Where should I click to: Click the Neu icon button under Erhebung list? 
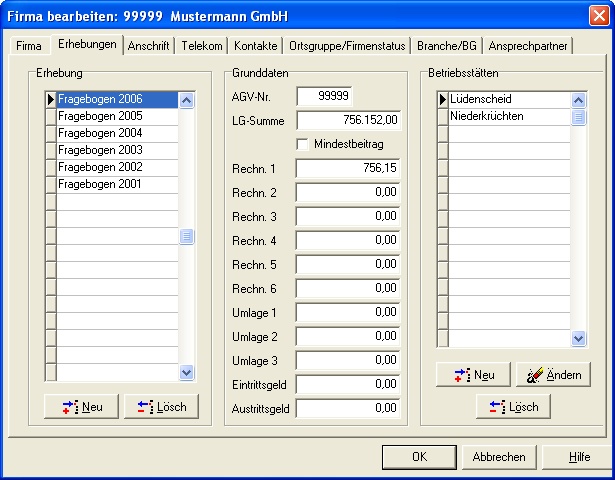click(x=81, y=407)
